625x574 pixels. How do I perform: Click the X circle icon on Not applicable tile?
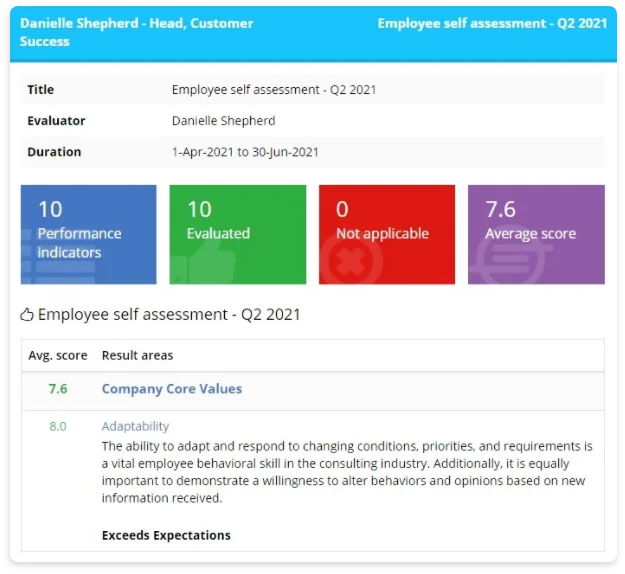(x=352, y=260)
